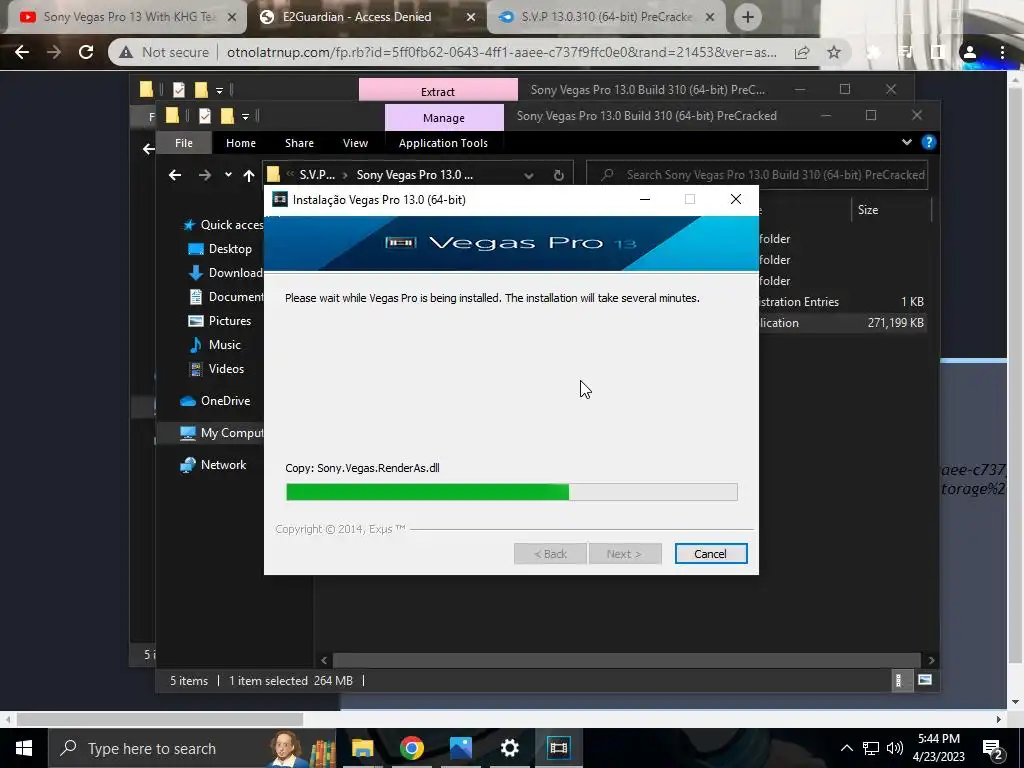Image resolution: width=1024 pixels, height=768 pixels.
Task: Go back in Chrome
Action: tap(22, 52)
